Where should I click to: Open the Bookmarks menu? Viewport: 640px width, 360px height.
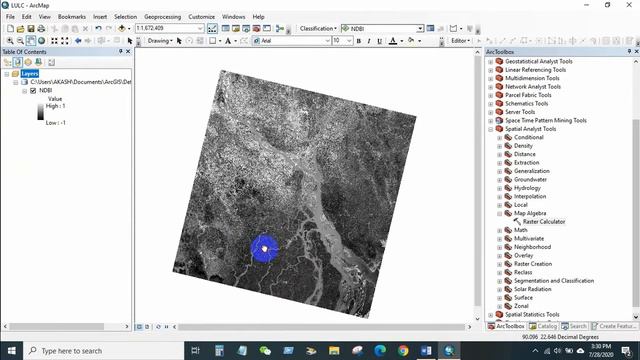[72, 17]
